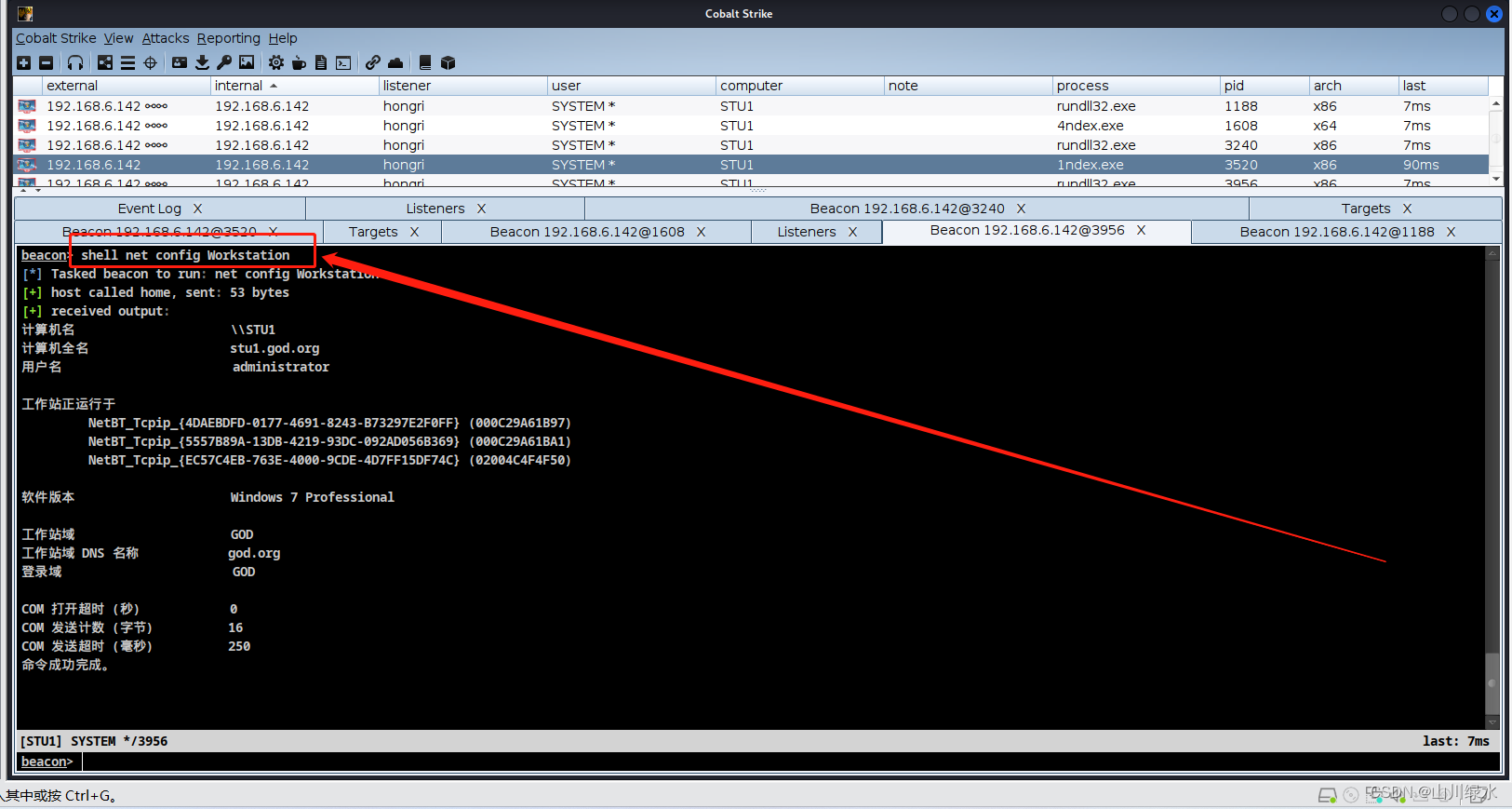Click the beacon console scrollbar thumb
This screenshot has height=809, width=1512.
point(1492,682)
